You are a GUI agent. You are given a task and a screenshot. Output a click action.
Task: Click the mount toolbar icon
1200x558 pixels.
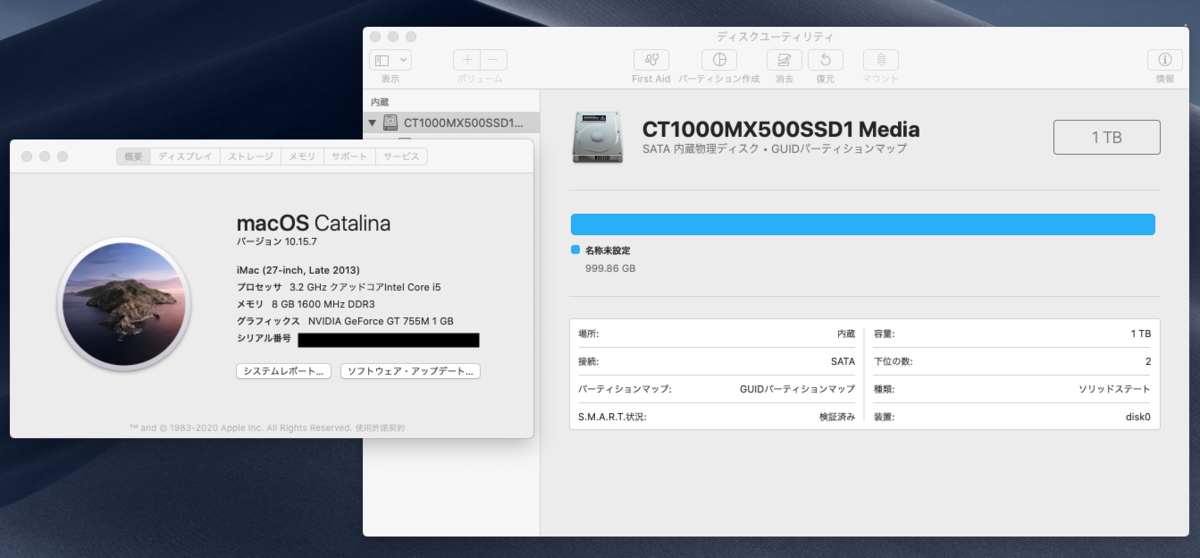tap(881, 60)
